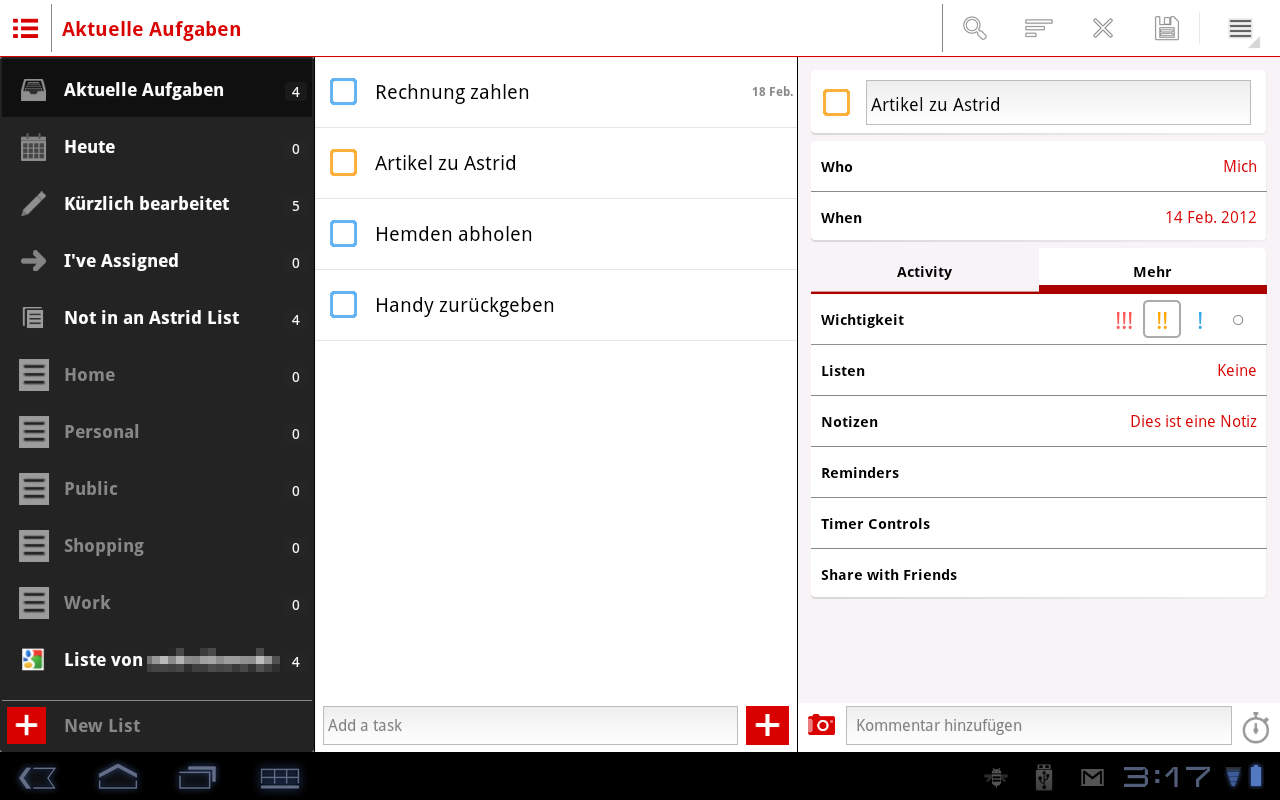Set importance to single exclamation blue
Image resolution: width=1280 pixels, height=800 pixels.
(x=1200, y=320)
